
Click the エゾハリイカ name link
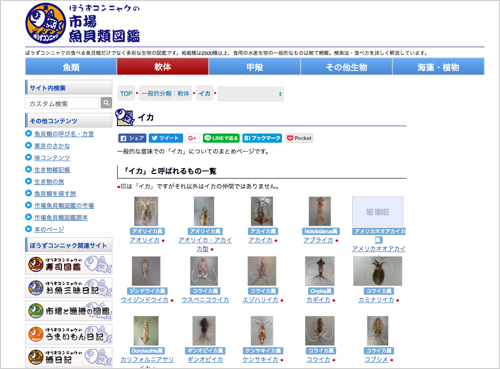click(260, 300)
